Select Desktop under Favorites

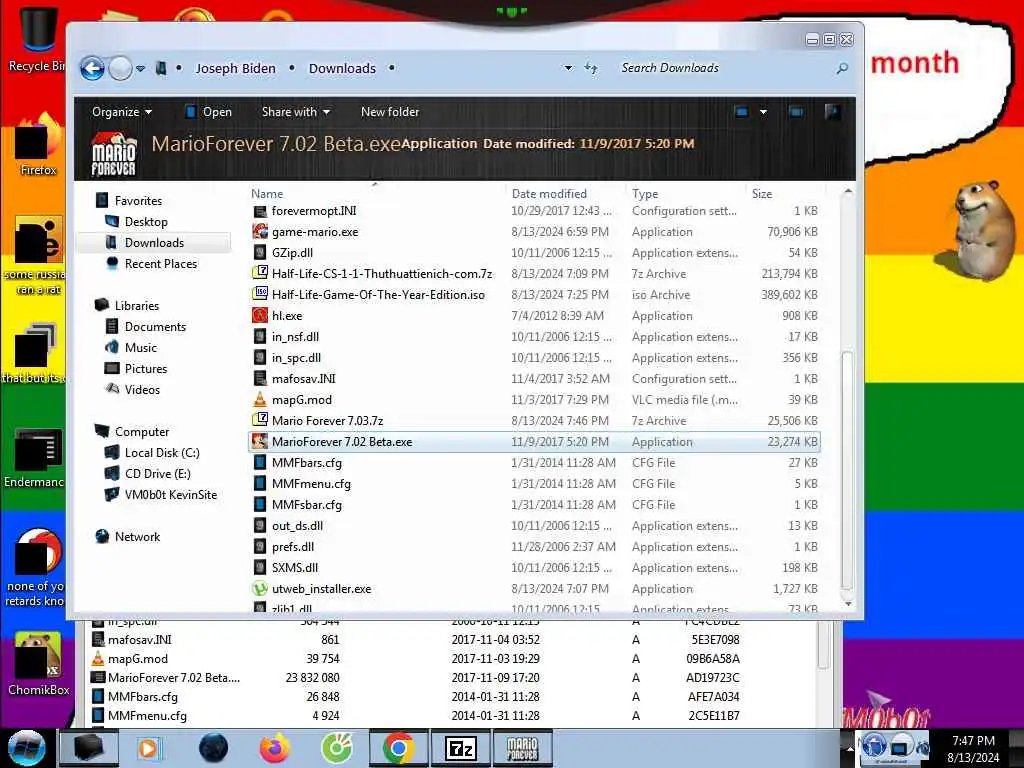coord(146,221)
